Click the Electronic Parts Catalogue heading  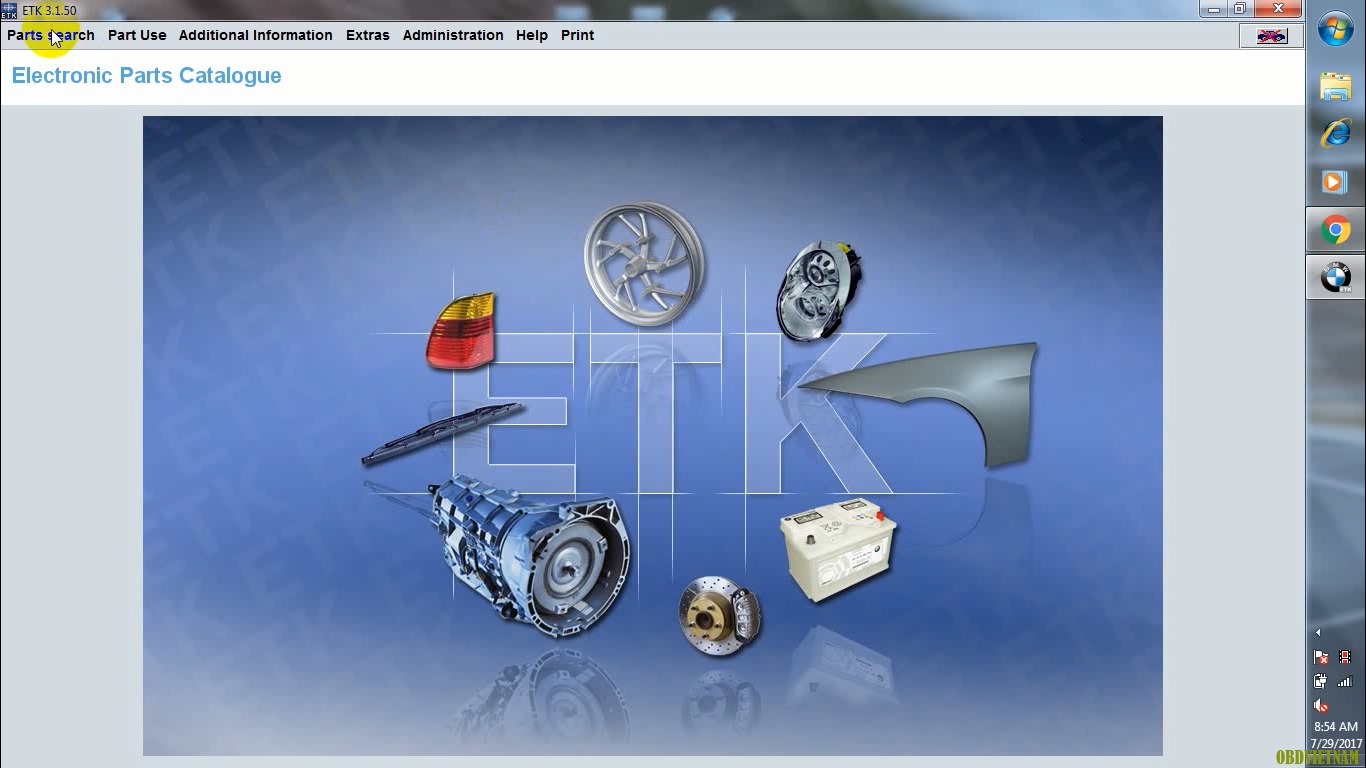pyautogui.click(x=147, y=76)
